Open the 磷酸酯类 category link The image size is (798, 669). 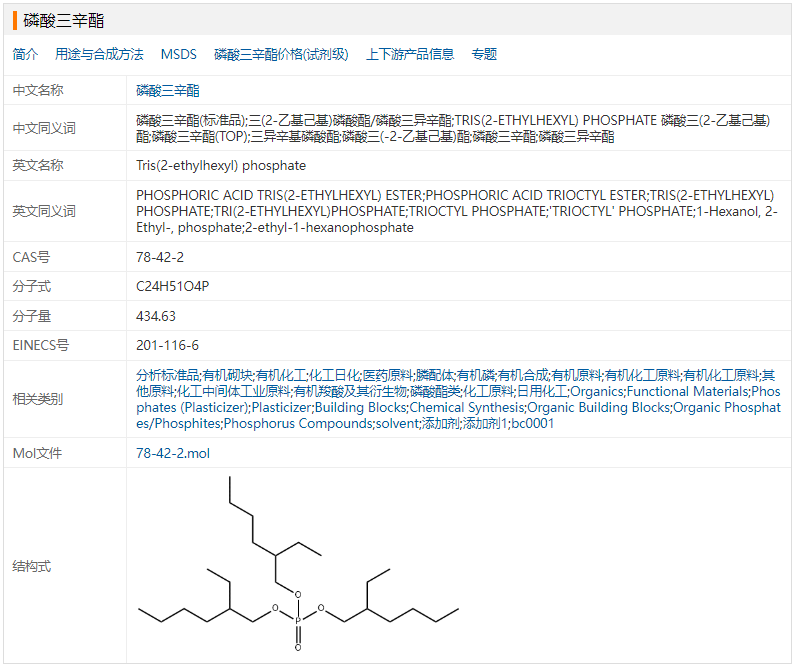(435, 391)
